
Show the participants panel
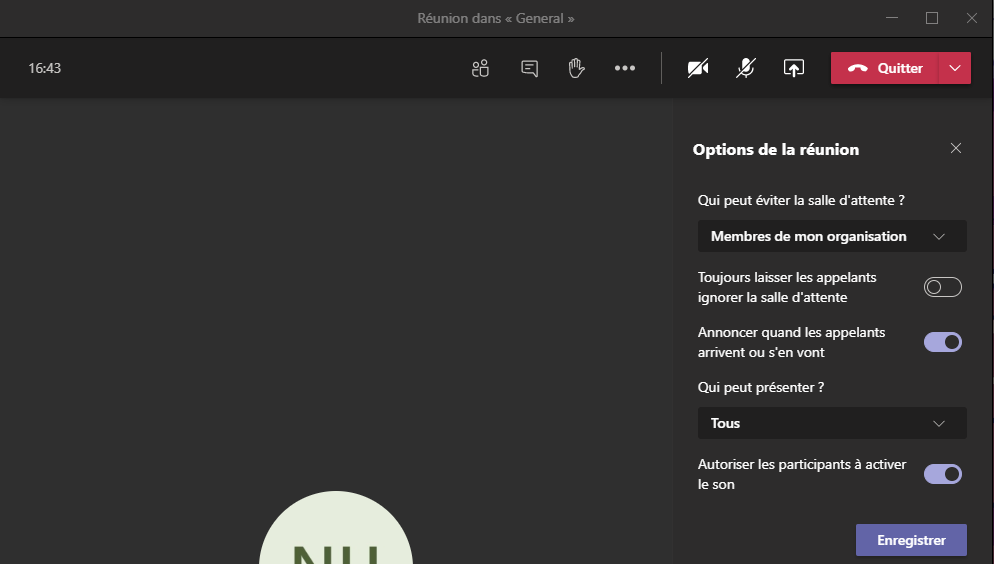click(481, 68)
